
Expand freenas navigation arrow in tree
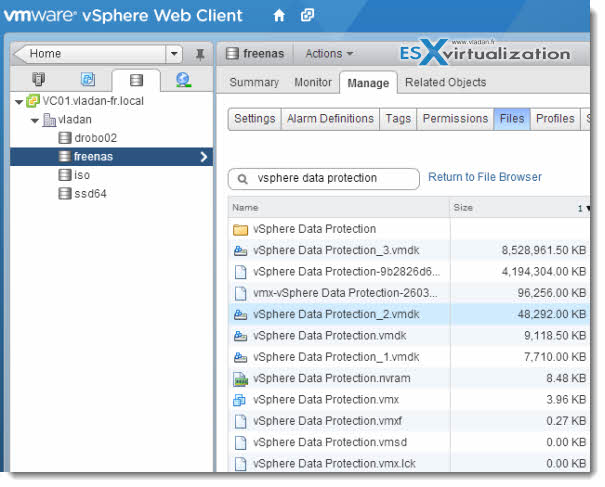(x=204, y=157)
